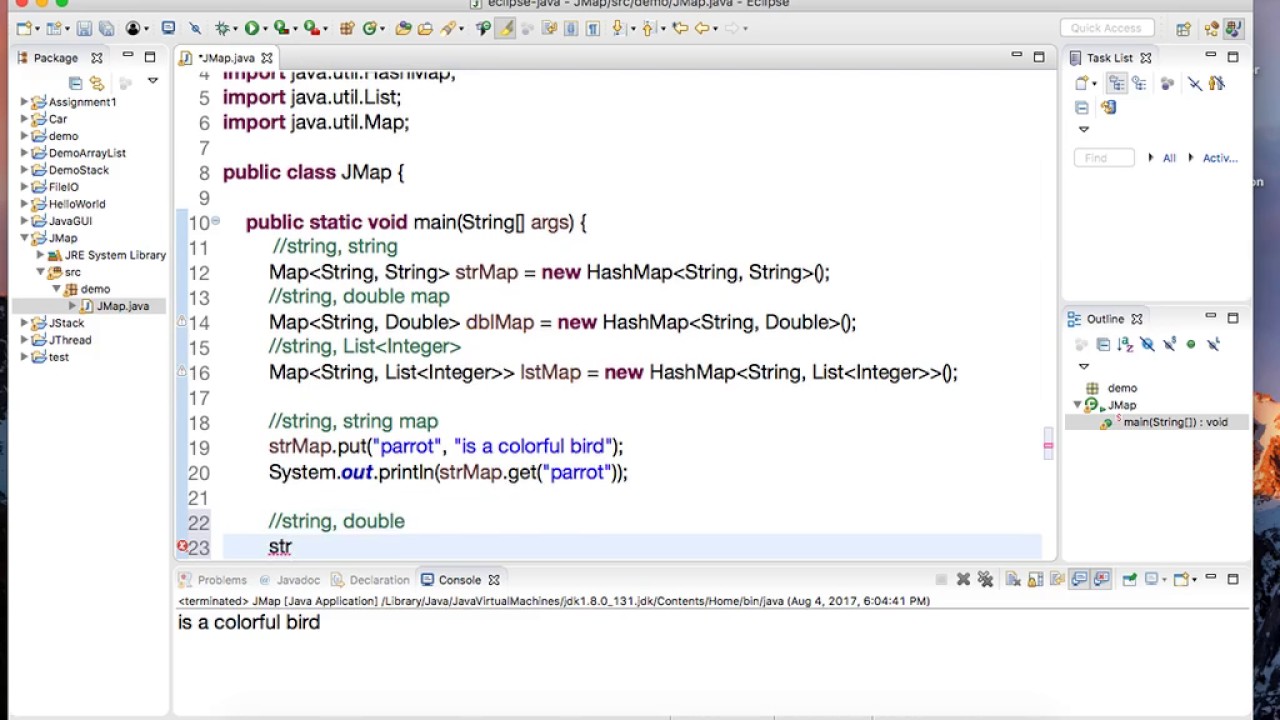Toggle Show Whitespace Characters pilcrow button
1280x720 pixels.
[593, 28]
